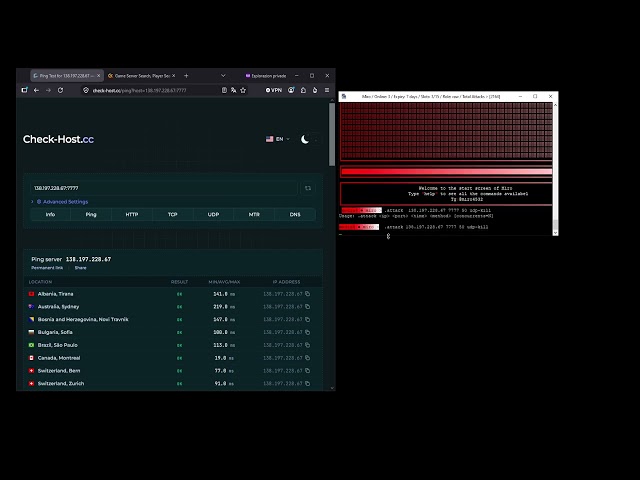
Task: Toggle dark mode moon icon
Action: 304,140
